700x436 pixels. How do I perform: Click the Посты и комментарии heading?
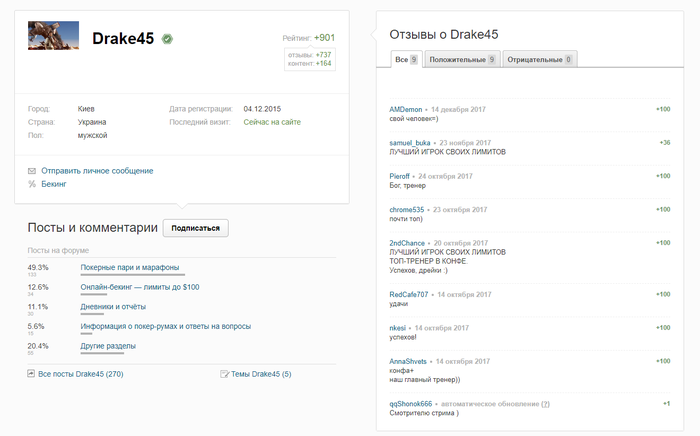(92, 228)
